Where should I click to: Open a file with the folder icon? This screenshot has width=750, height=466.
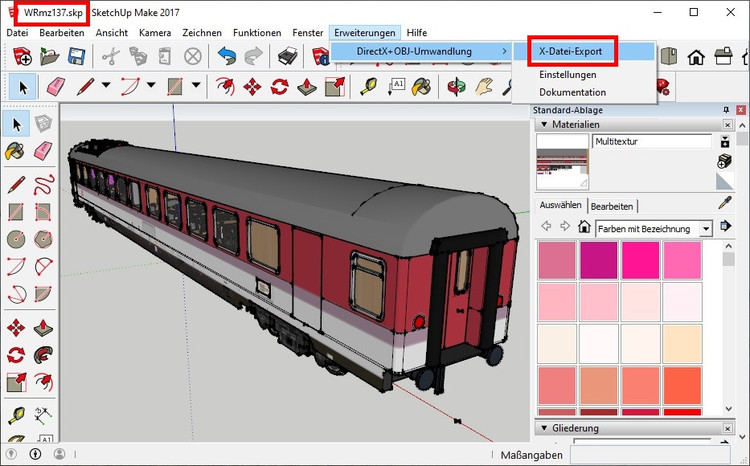point(50,56)
